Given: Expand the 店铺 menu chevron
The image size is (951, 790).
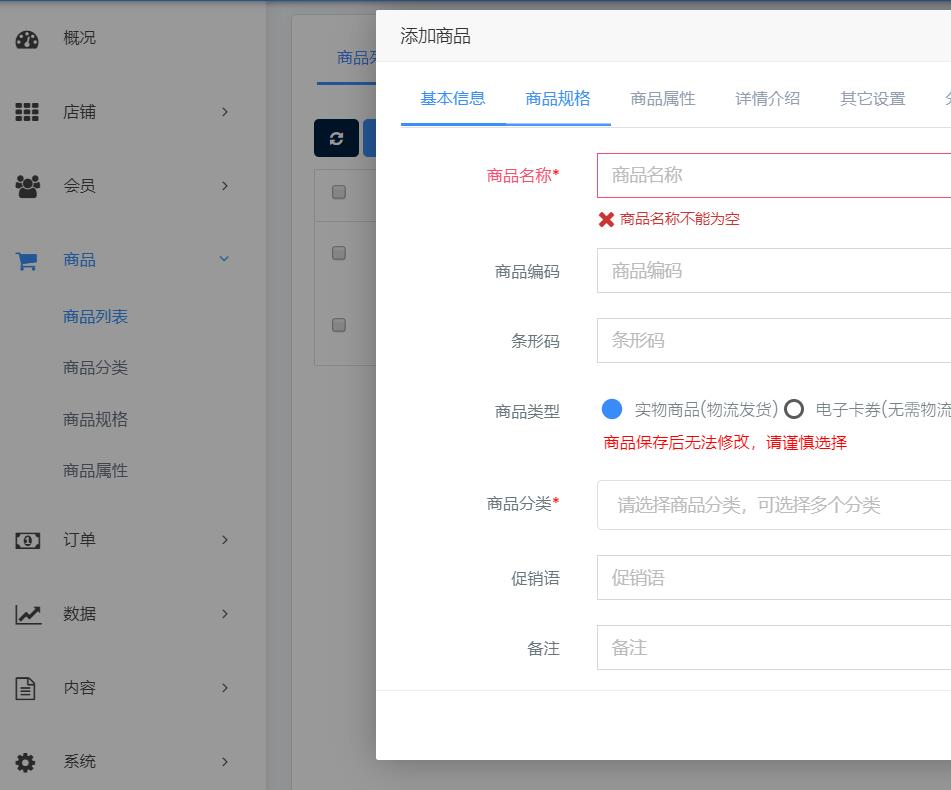Looking at the screenshot, I should (224, 112).
